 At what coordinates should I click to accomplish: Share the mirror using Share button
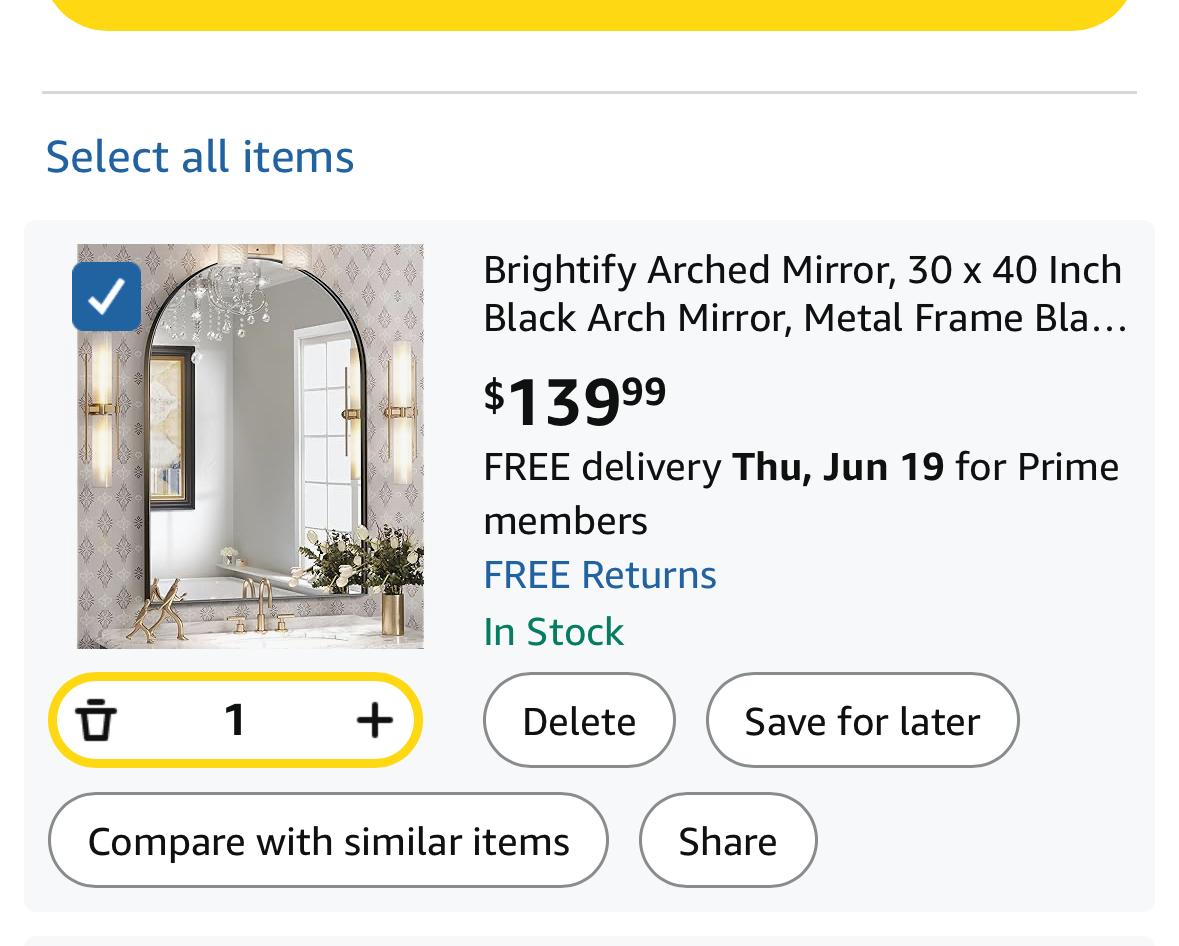click(727, 841)
